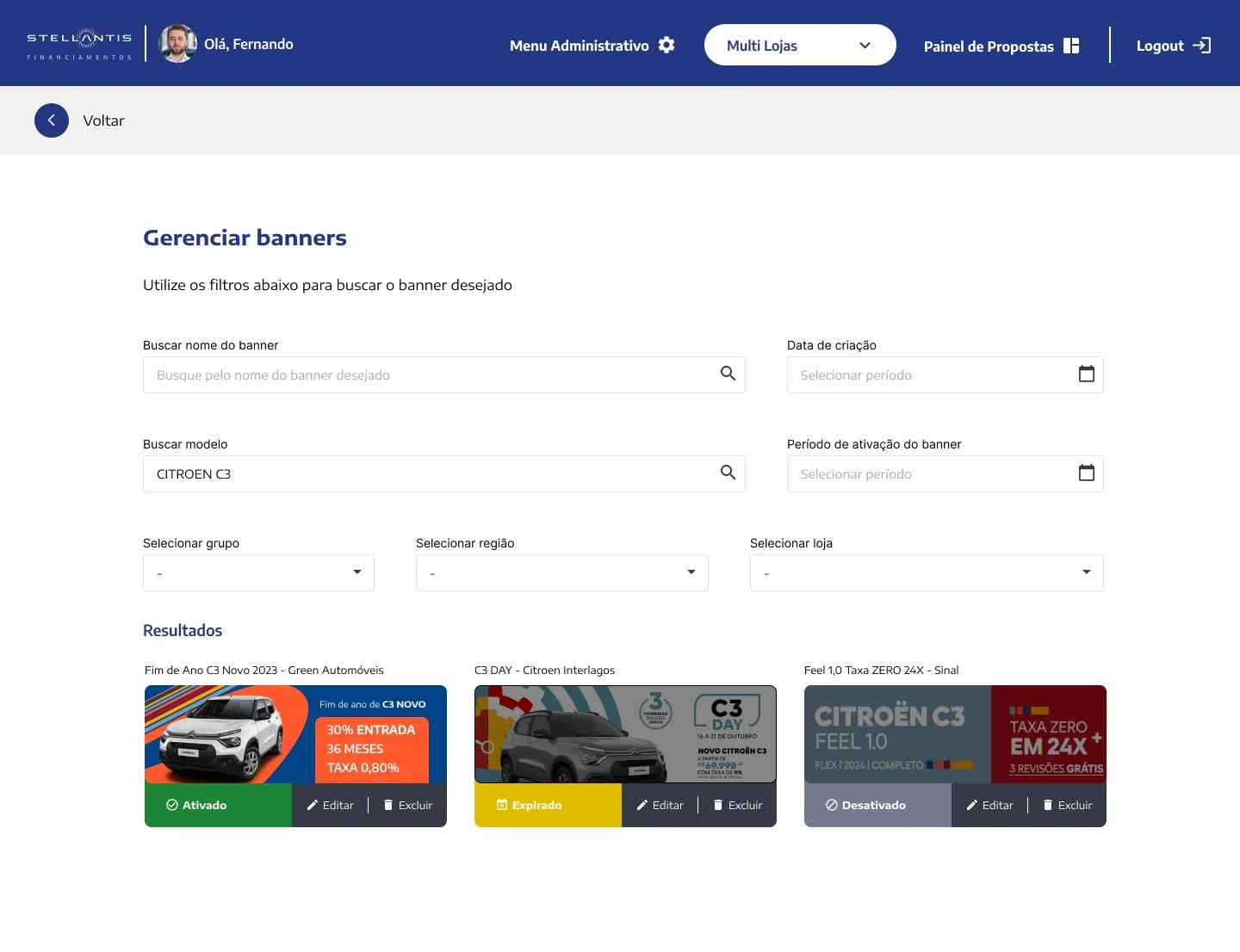The image size is (1240, 952).
Task: Open the C3 DAY banner image
Action: [625, 734]
